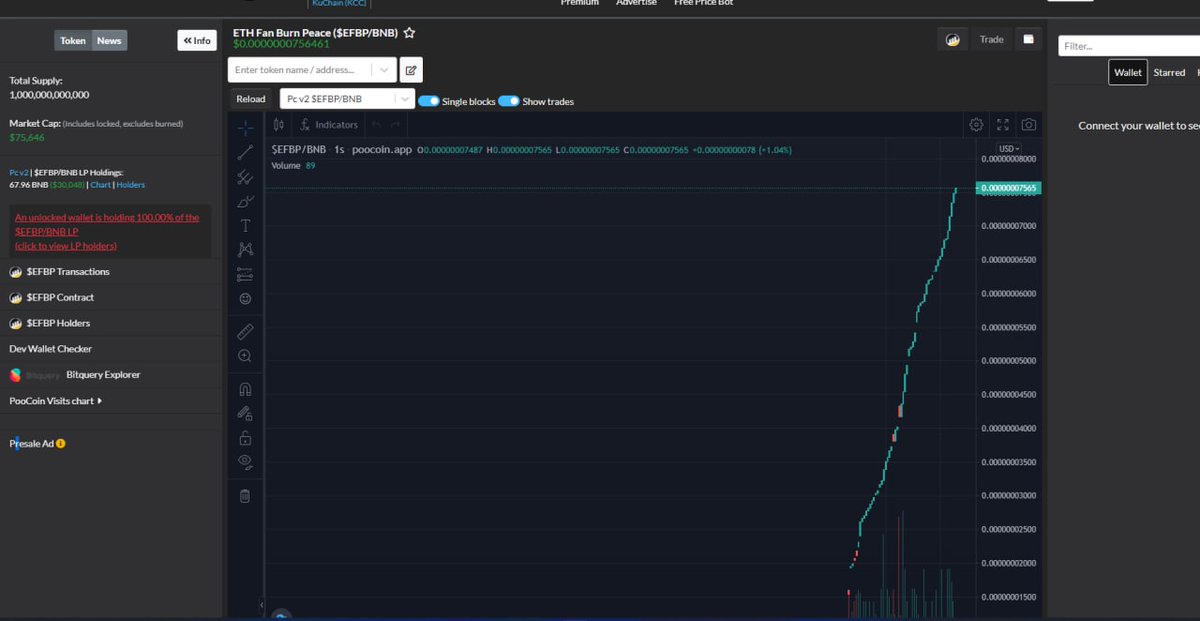Open the pitchfork and Gann tools
The width and height of the screenshot is (1200, 621).
[x=245, y=177]
